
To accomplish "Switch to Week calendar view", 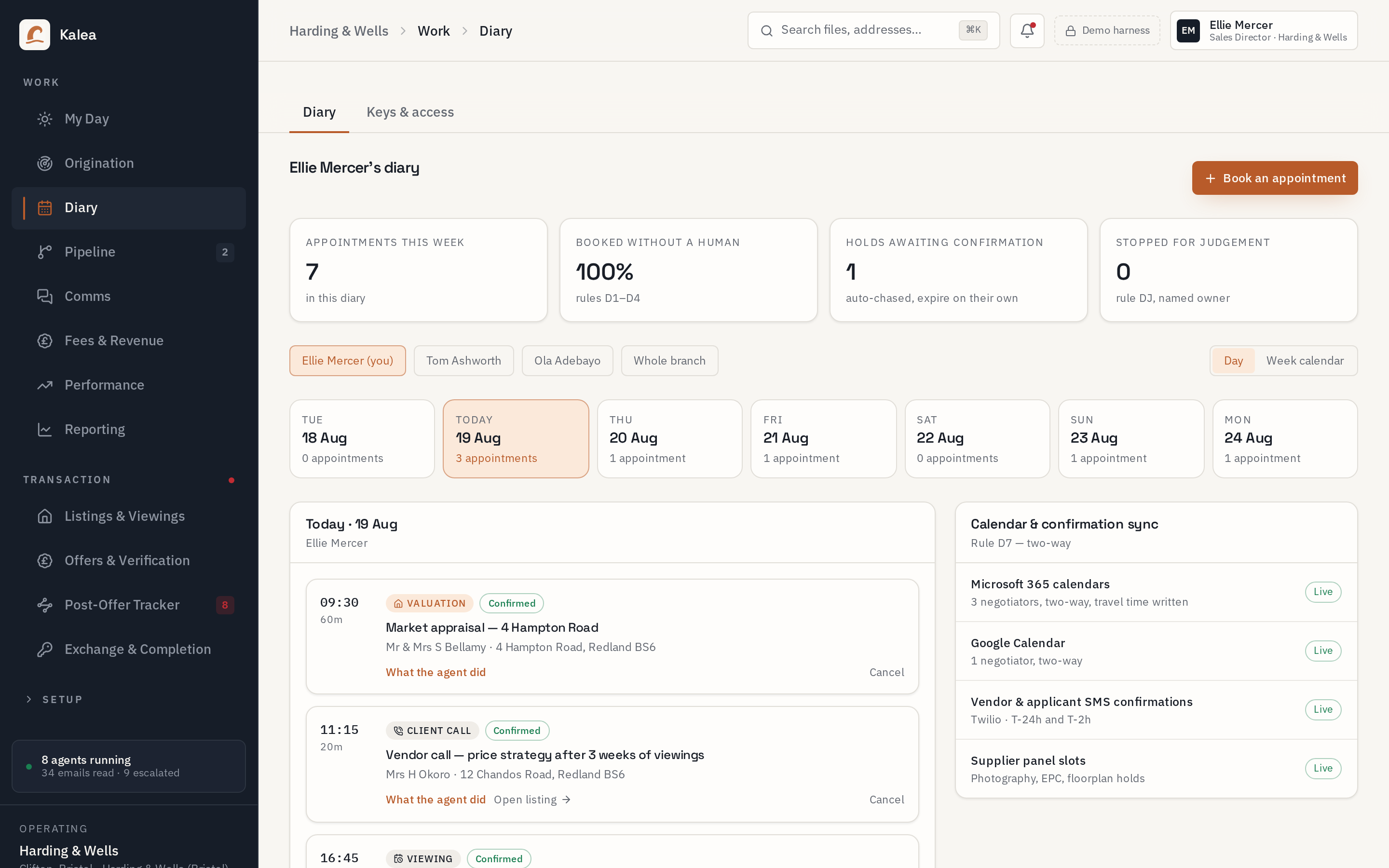I will coord(1305,361).
